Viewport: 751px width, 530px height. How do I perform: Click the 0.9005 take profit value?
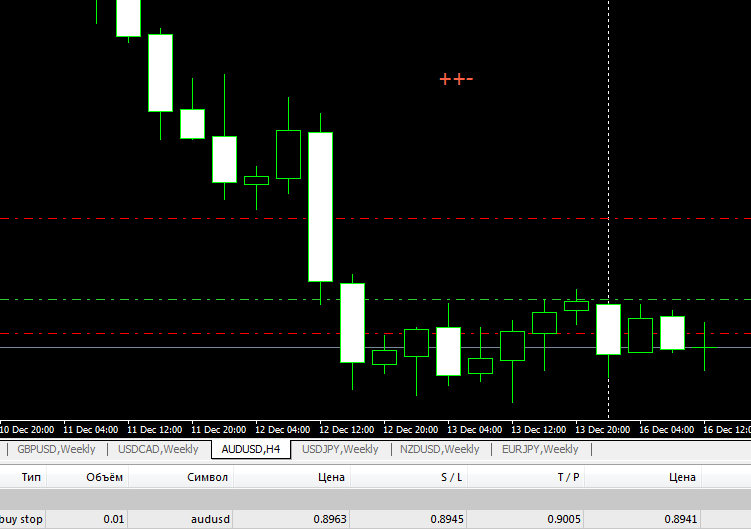click(526, 519)
